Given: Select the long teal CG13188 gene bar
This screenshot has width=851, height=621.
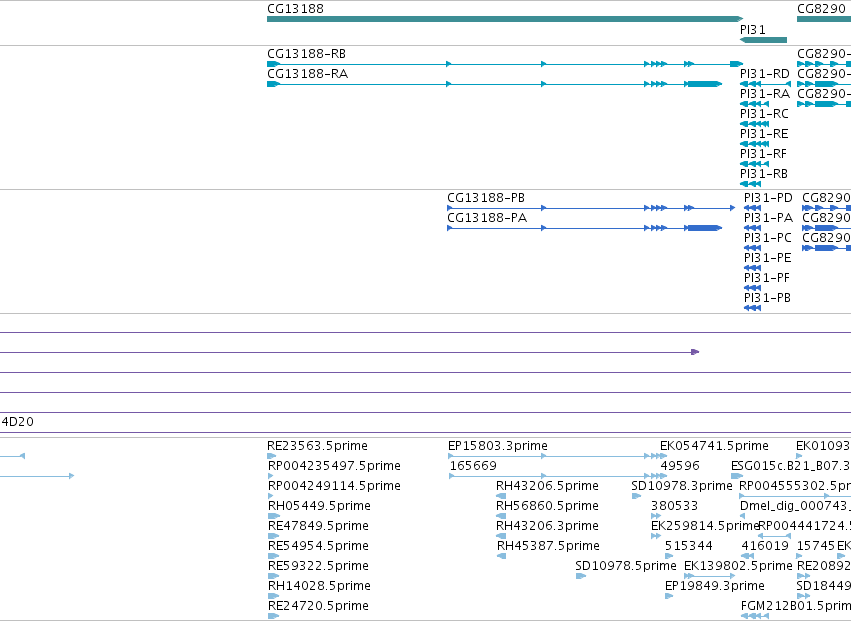Looking at the screenshot, I should click(505, 19).
